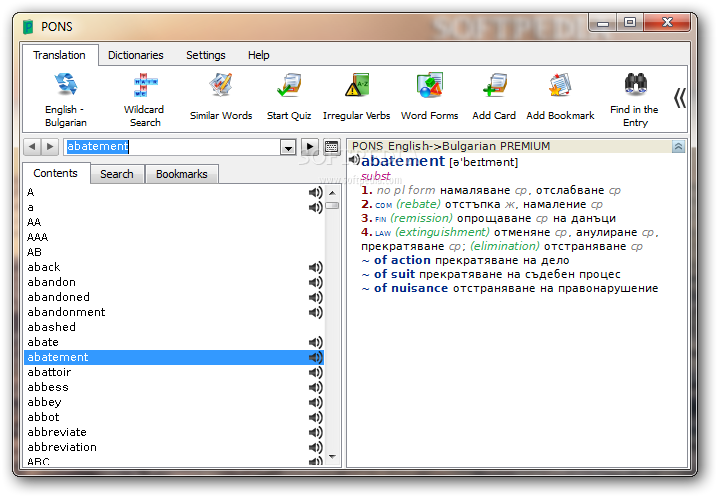Select the Contents tab
The height and width of the screenshot is (497, 718).
[x=55, y=173]
